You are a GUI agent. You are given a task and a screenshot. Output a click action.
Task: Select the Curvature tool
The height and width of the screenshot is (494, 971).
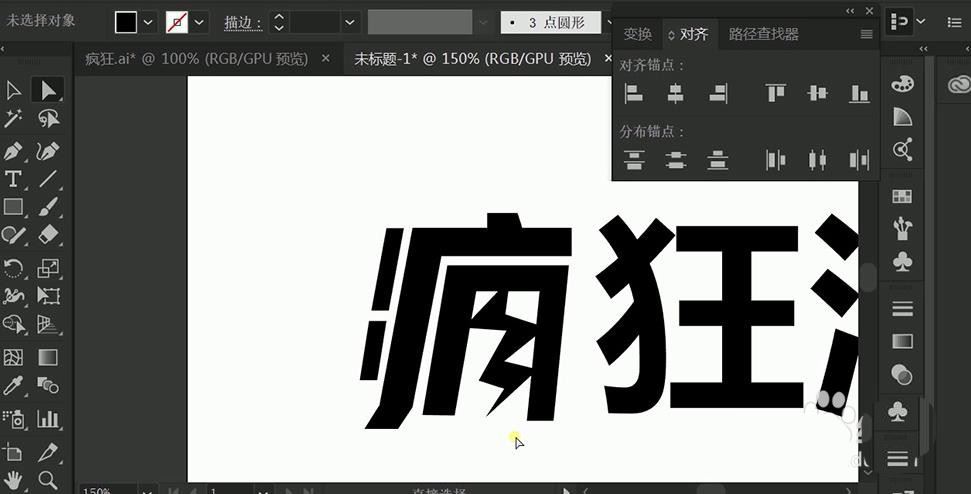tap(48, 150)
